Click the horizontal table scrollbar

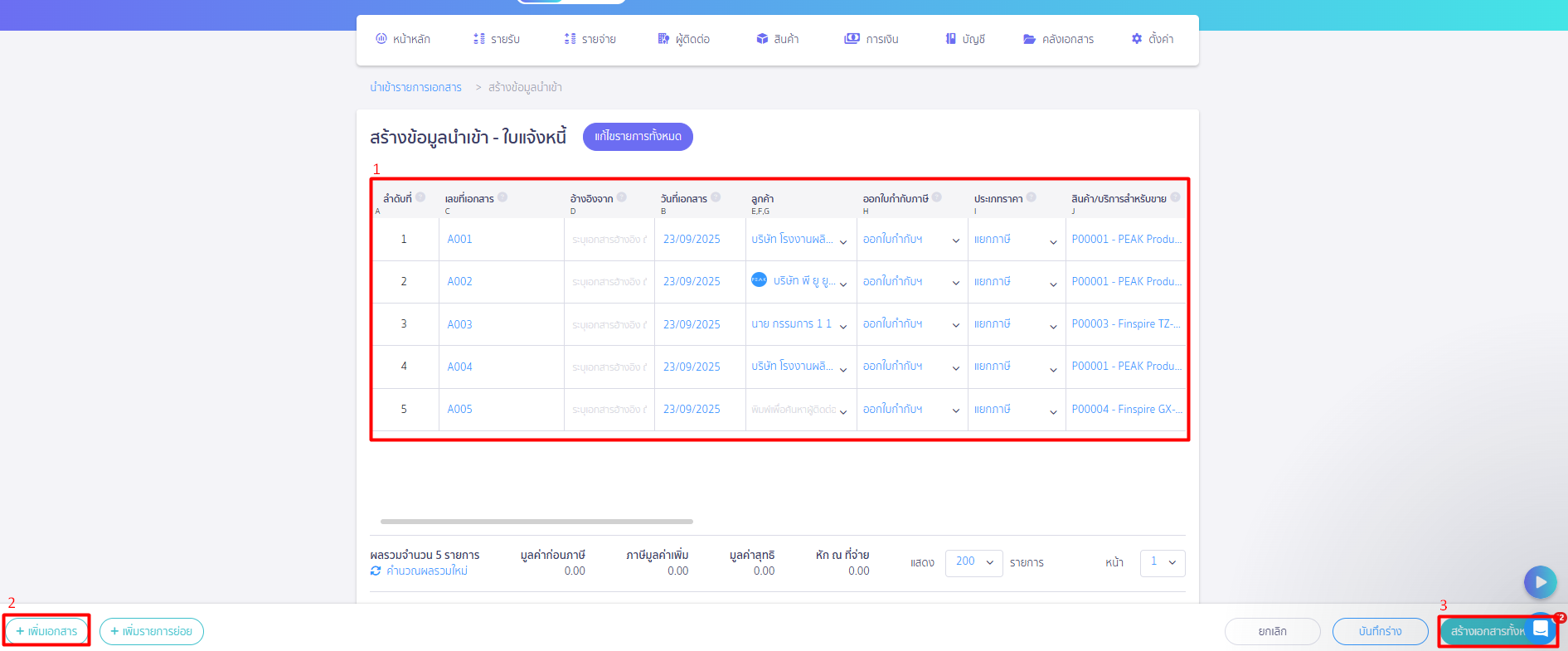click(536, 522)
